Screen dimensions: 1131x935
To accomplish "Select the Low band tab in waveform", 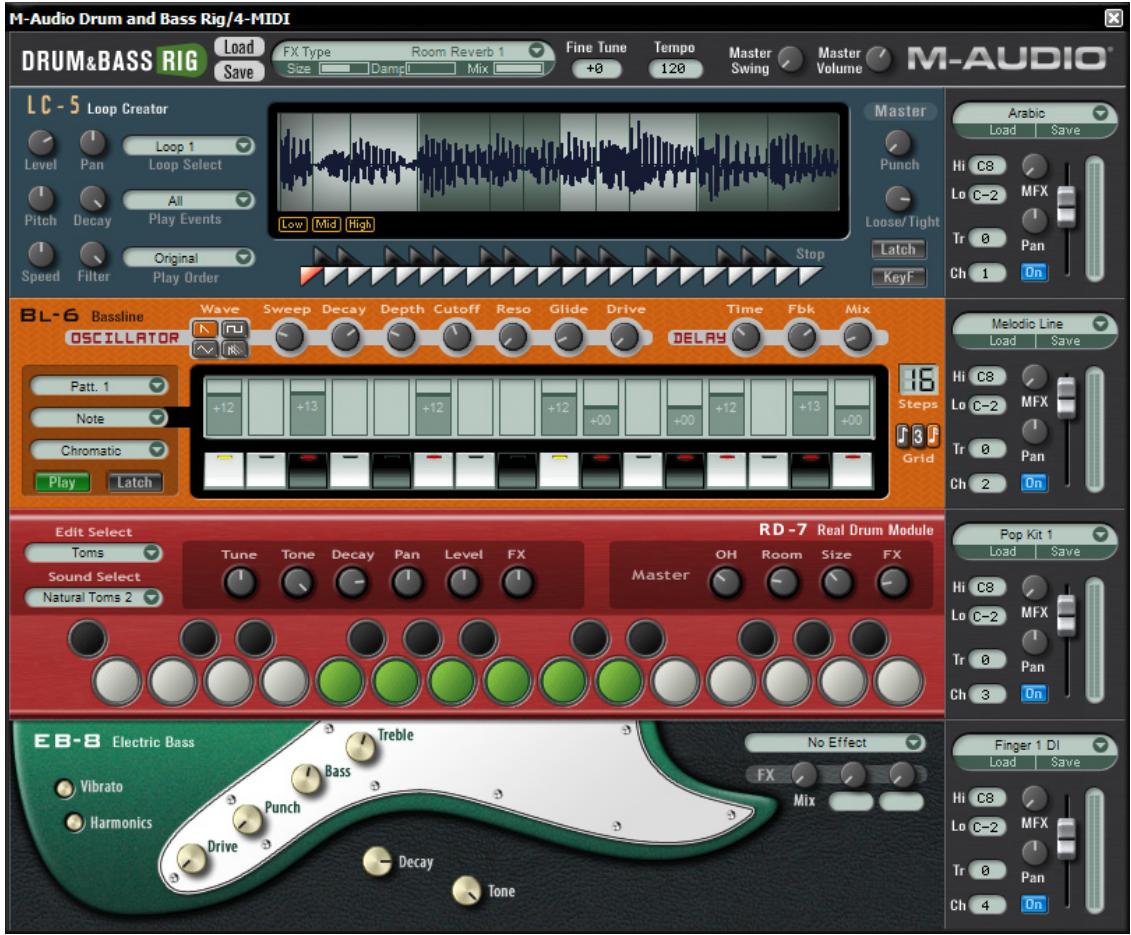I will pos(292,224).
